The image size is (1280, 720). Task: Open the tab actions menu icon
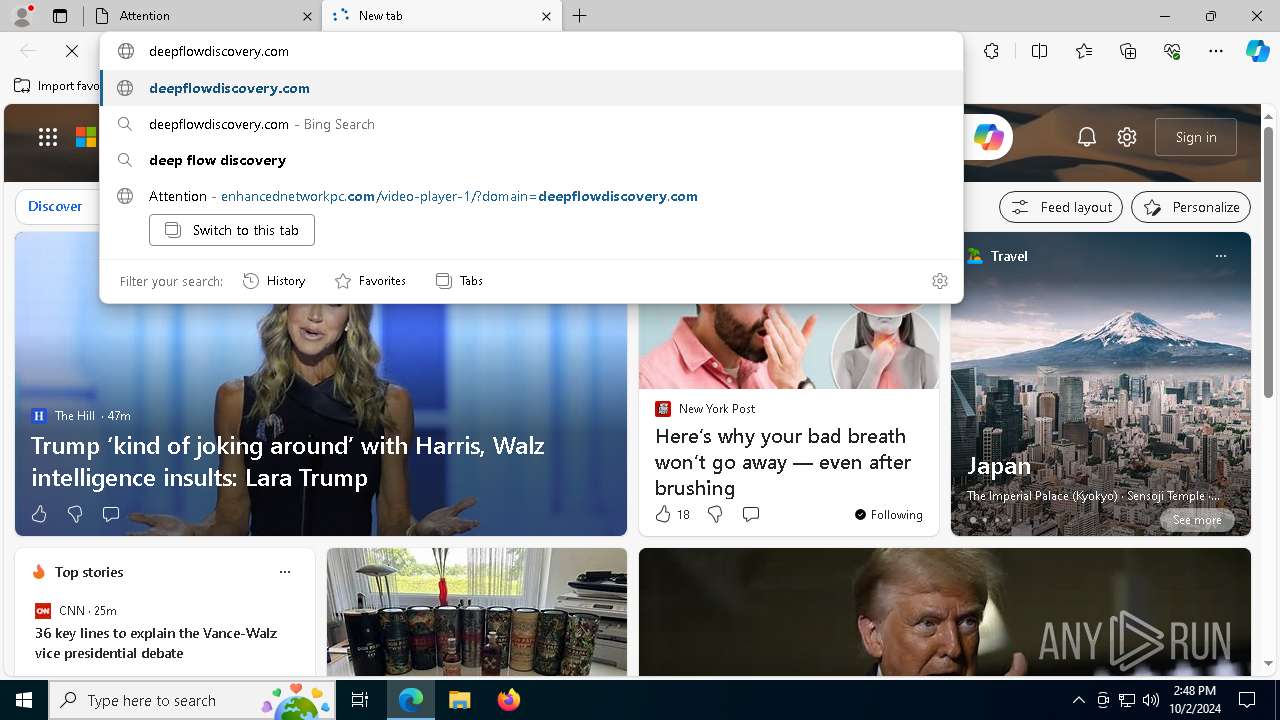pyautogui.click(x=60, y=16)
